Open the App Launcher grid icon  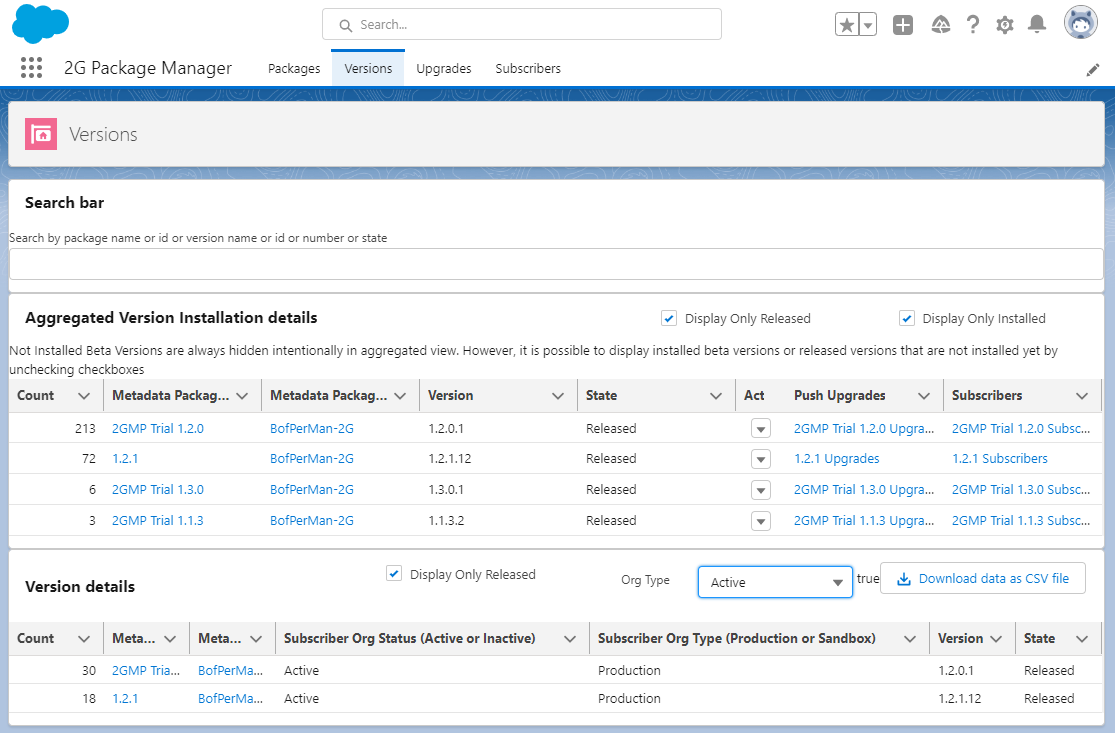[31, 68]
